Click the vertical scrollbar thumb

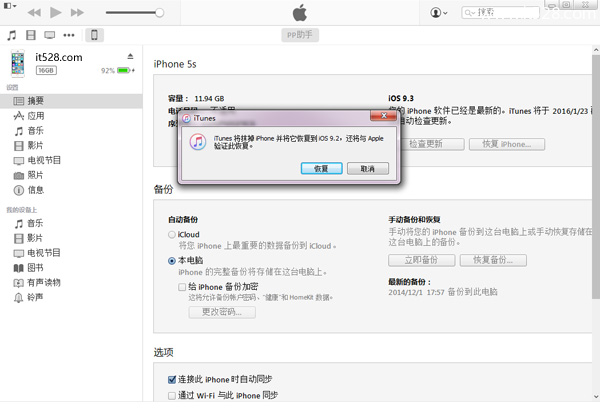(x=596, y=176)
